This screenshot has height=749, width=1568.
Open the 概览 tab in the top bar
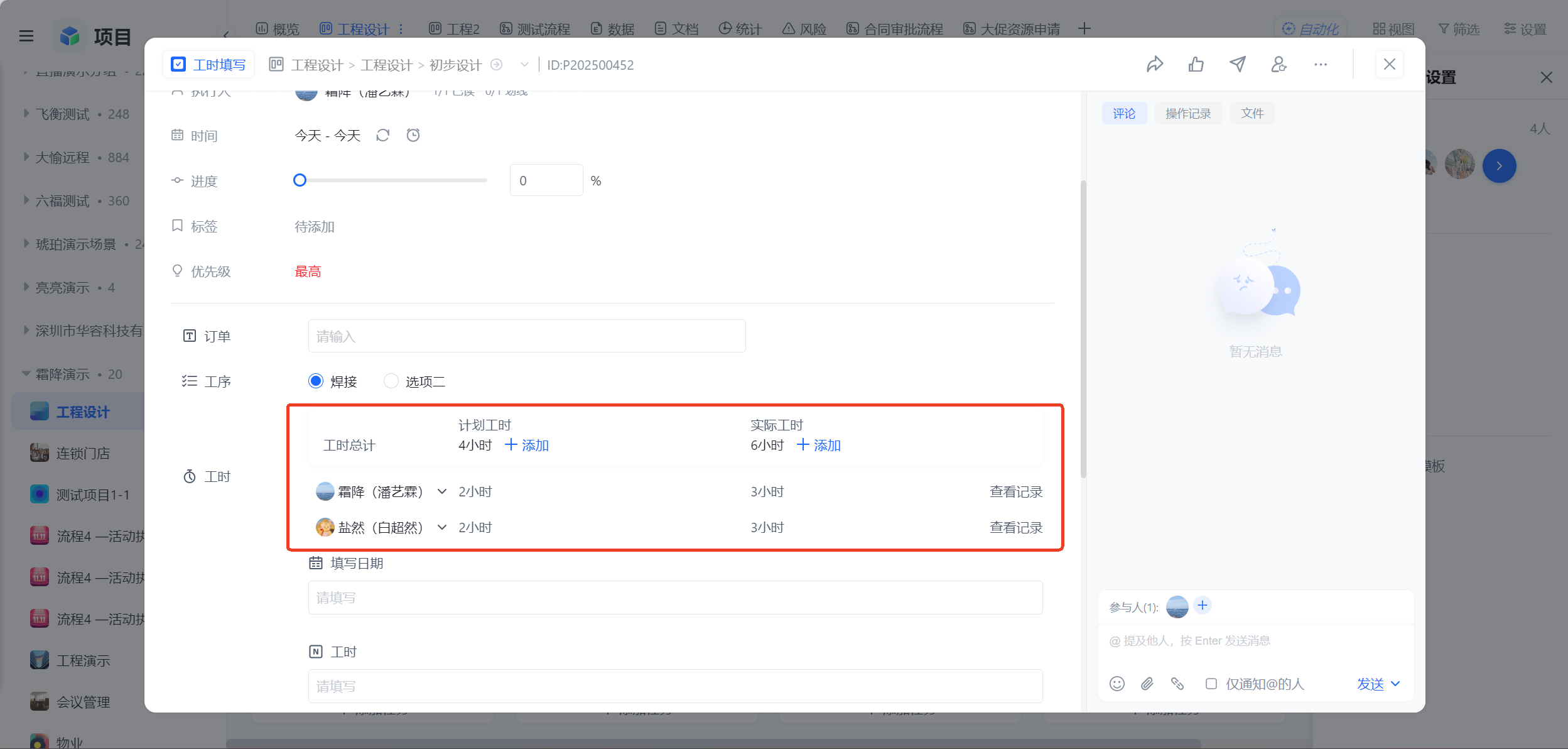[x=278, y=29]
